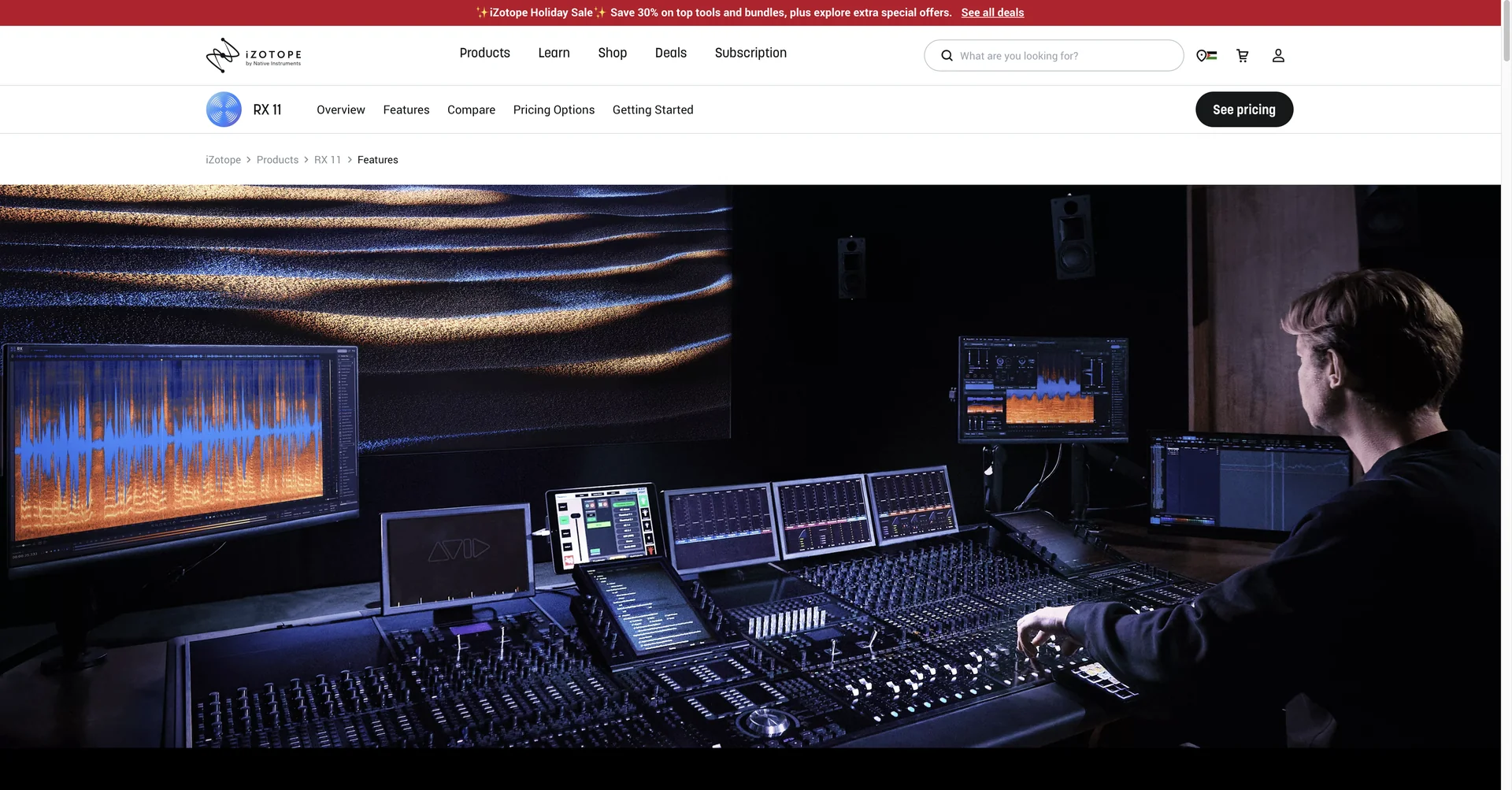Open the region selector flag icon

click(1206, 56)
